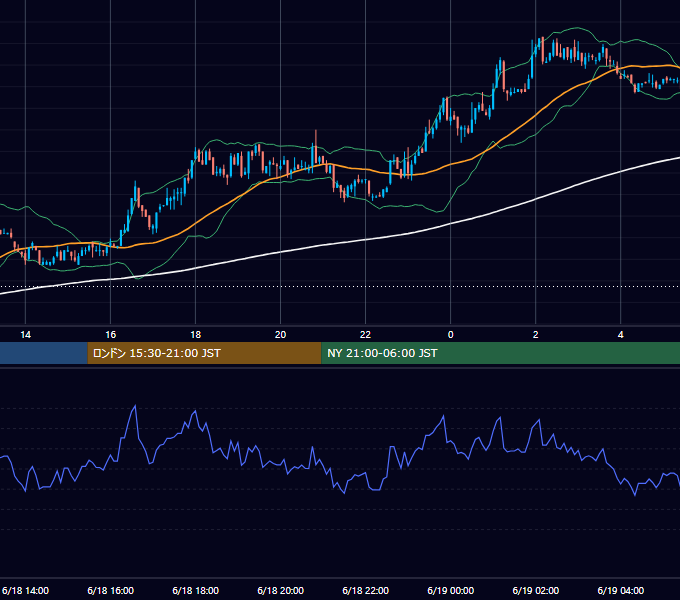Click the 6/18 14:00 time label
This screenshot has height=600, width=680.
click(x=25, y=590)
